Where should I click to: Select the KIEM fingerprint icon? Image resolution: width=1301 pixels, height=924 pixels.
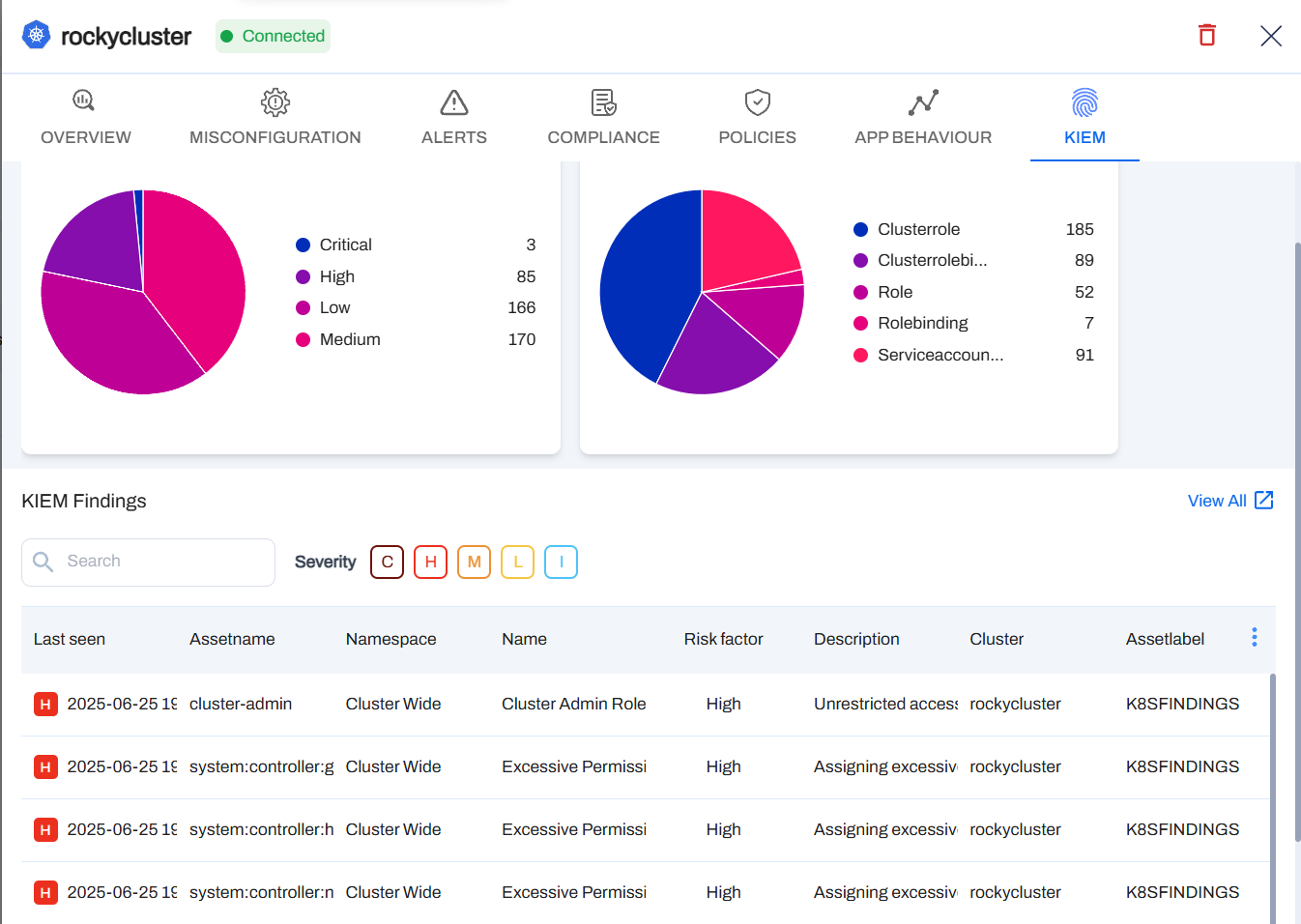tap(1084, 101)
